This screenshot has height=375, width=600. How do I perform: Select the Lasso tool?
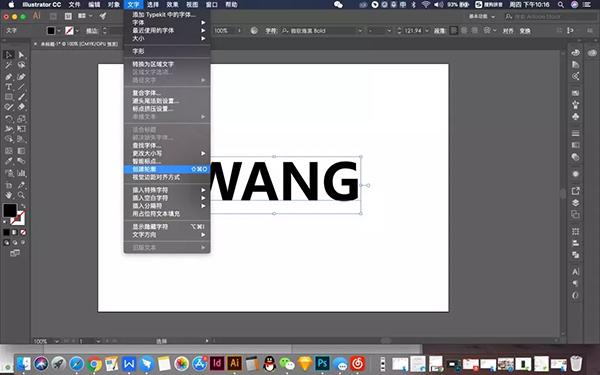tap(21, 65)
